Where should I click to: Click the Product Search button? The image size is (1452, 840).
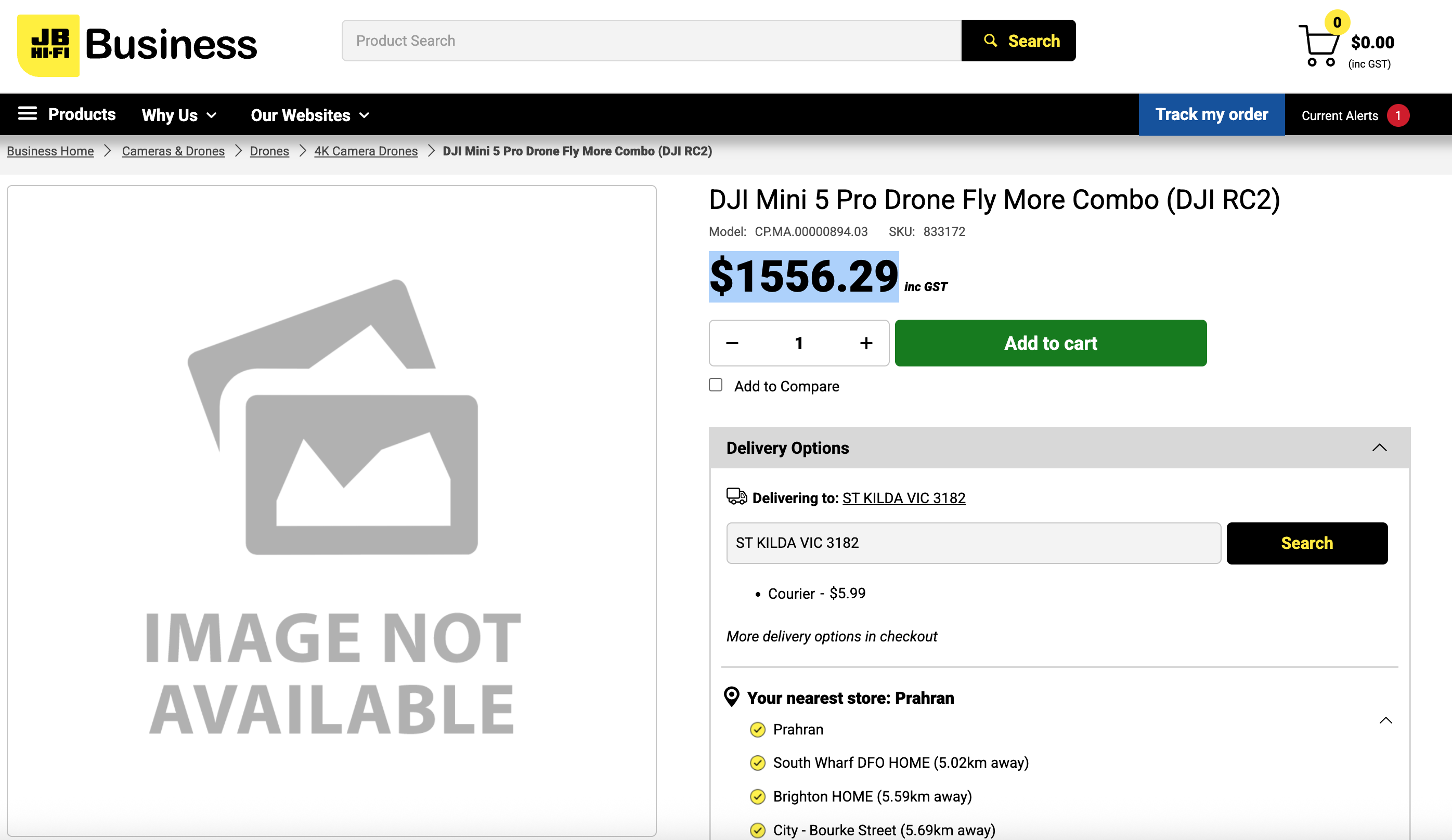pyautogui.click(x=1019, y=41)
